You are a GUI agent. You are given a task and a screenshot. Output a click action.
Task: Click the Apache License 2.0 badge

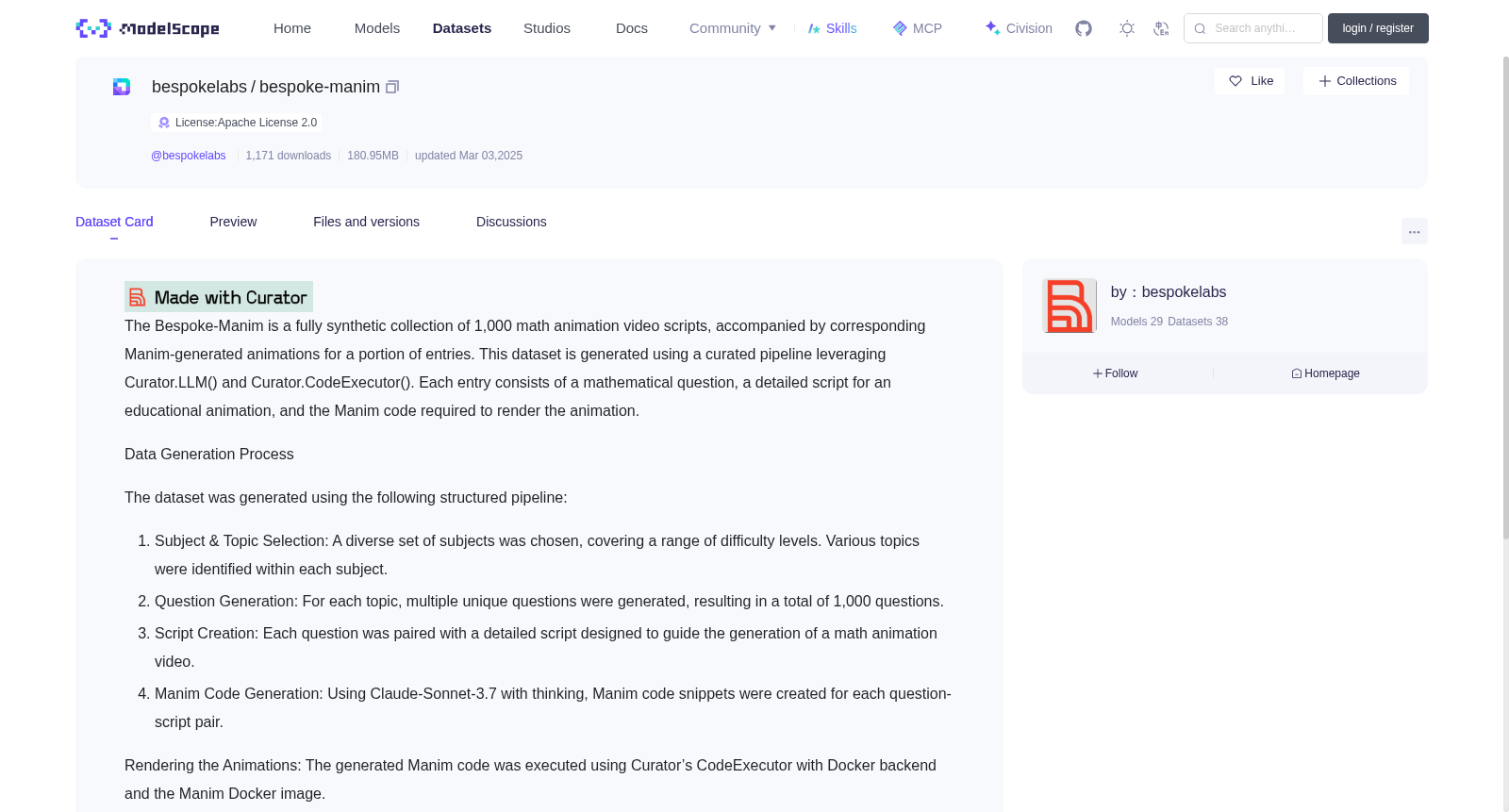click(237, 123)
